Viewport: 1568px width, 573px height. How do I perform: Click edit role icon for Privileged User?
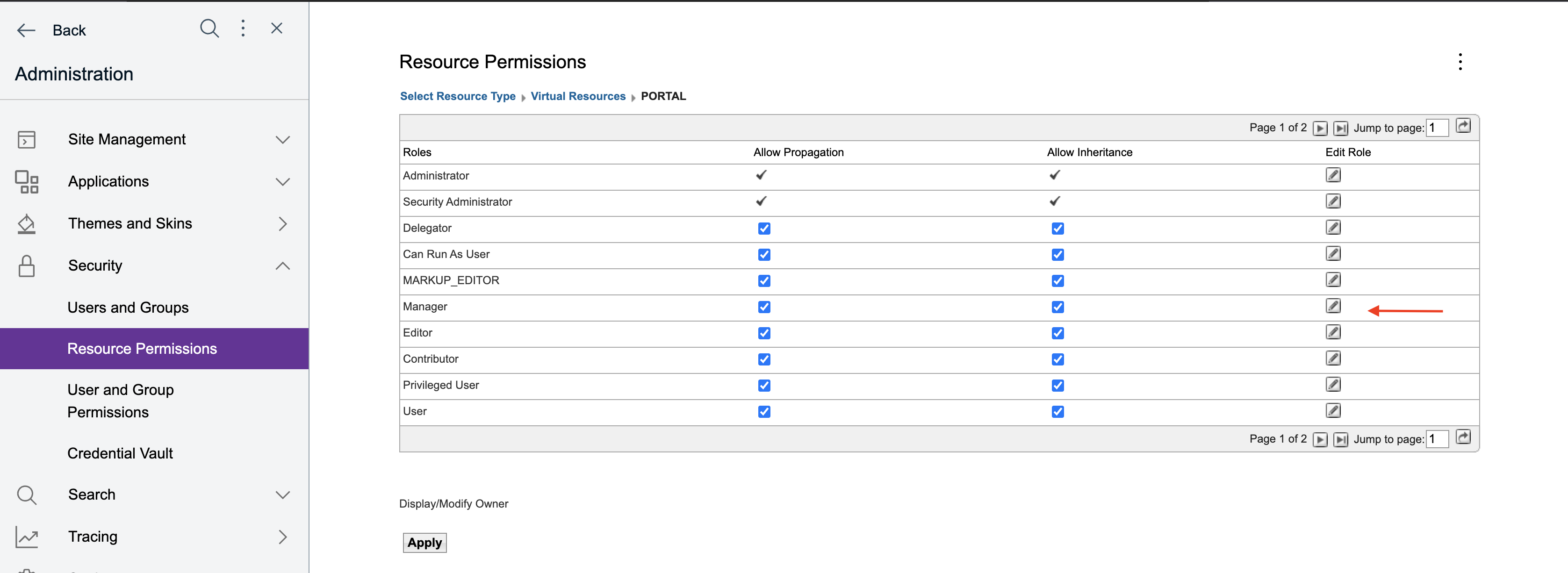(x=1332, y=385)
